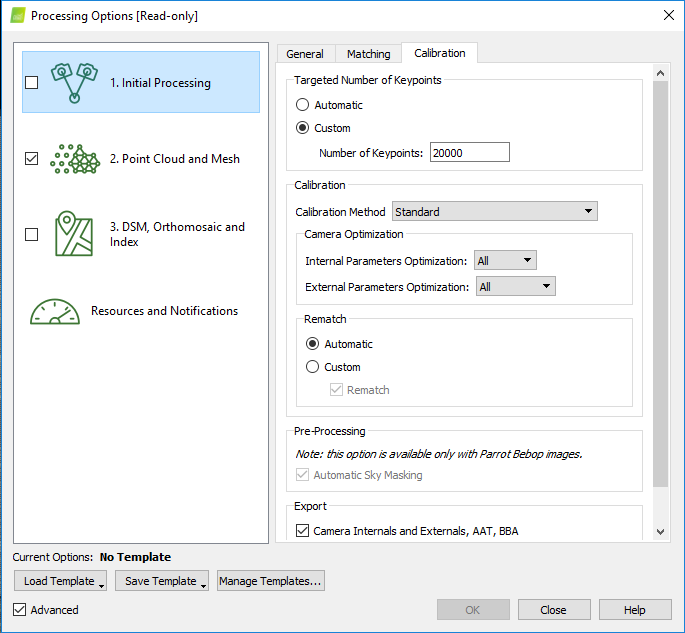Click the Load Template button
Viewport: 685px width, 633px height.
61,581
